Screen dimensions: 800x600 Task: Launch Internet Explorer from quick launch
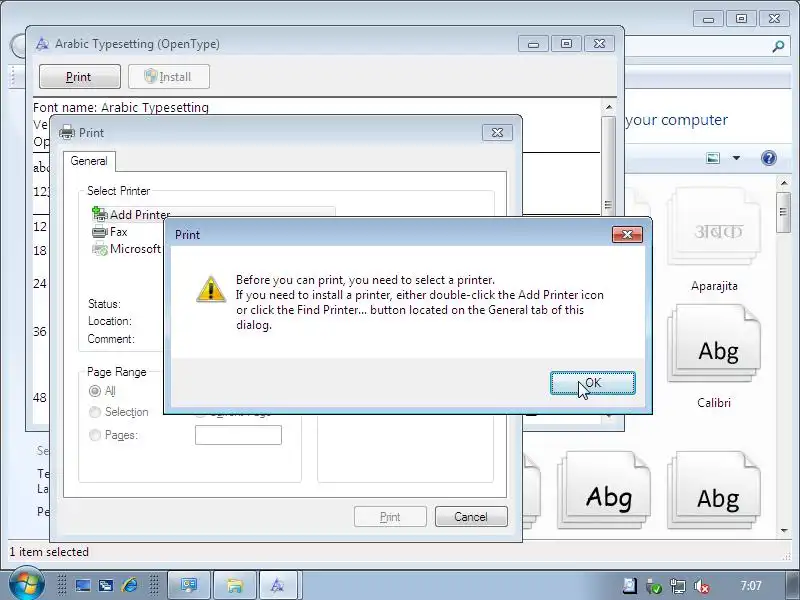pos(129,585)
